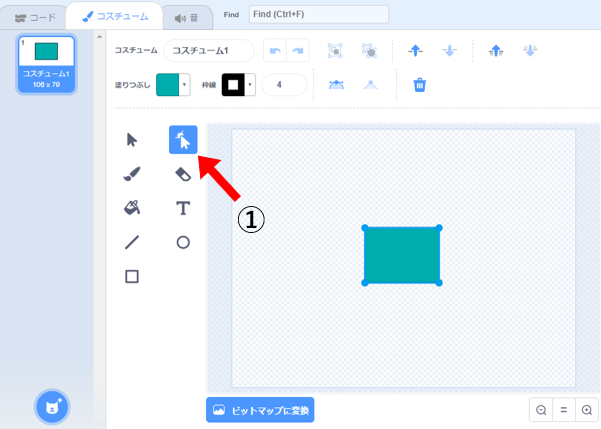Switch to the コード tab

coord(35,18)
